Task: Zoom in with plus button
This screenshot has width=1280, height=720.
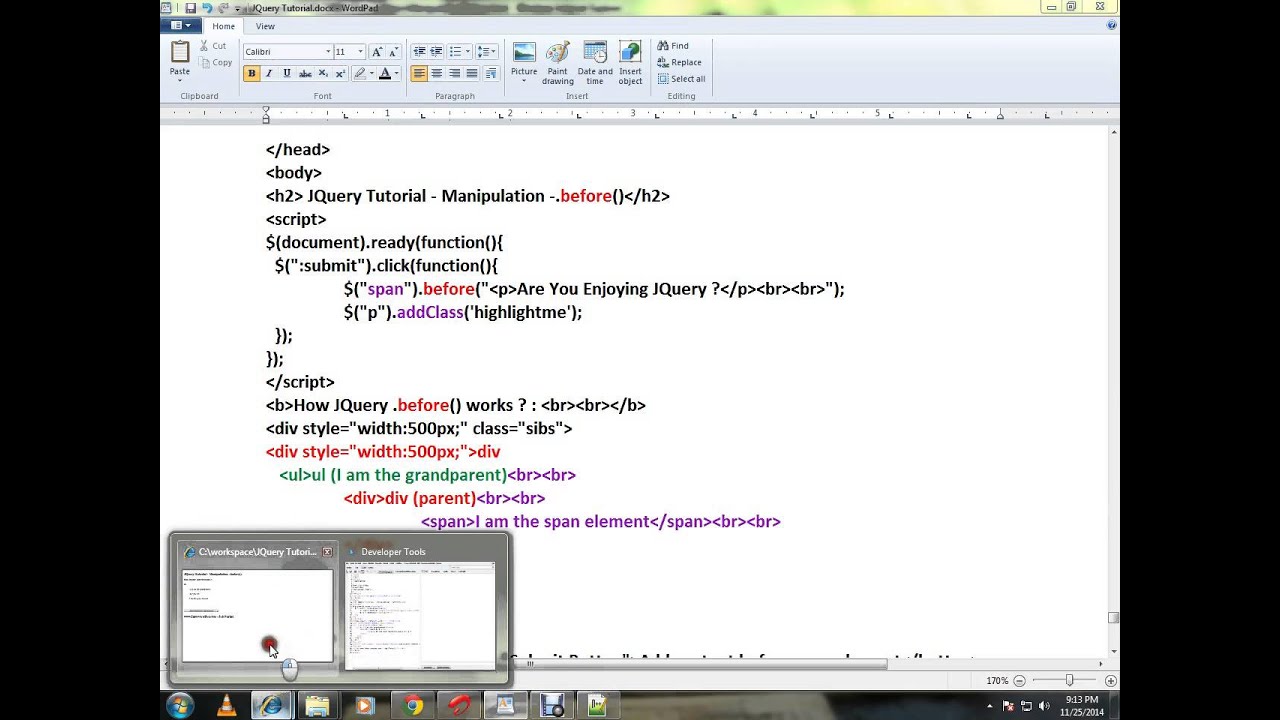Action: (x=1110, y=680)
